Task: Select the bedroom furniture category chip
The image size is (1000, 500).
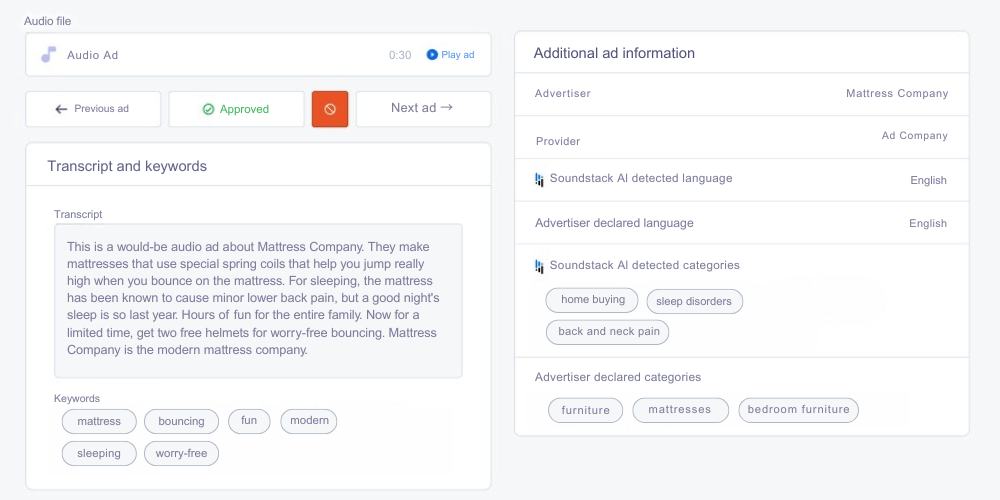Action: (x=798, y=410)
